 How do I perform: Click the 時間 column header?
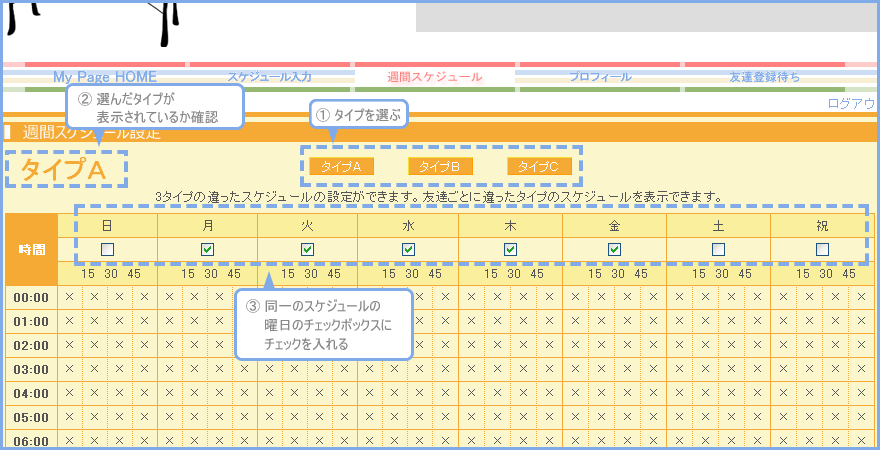pos(31,249)
